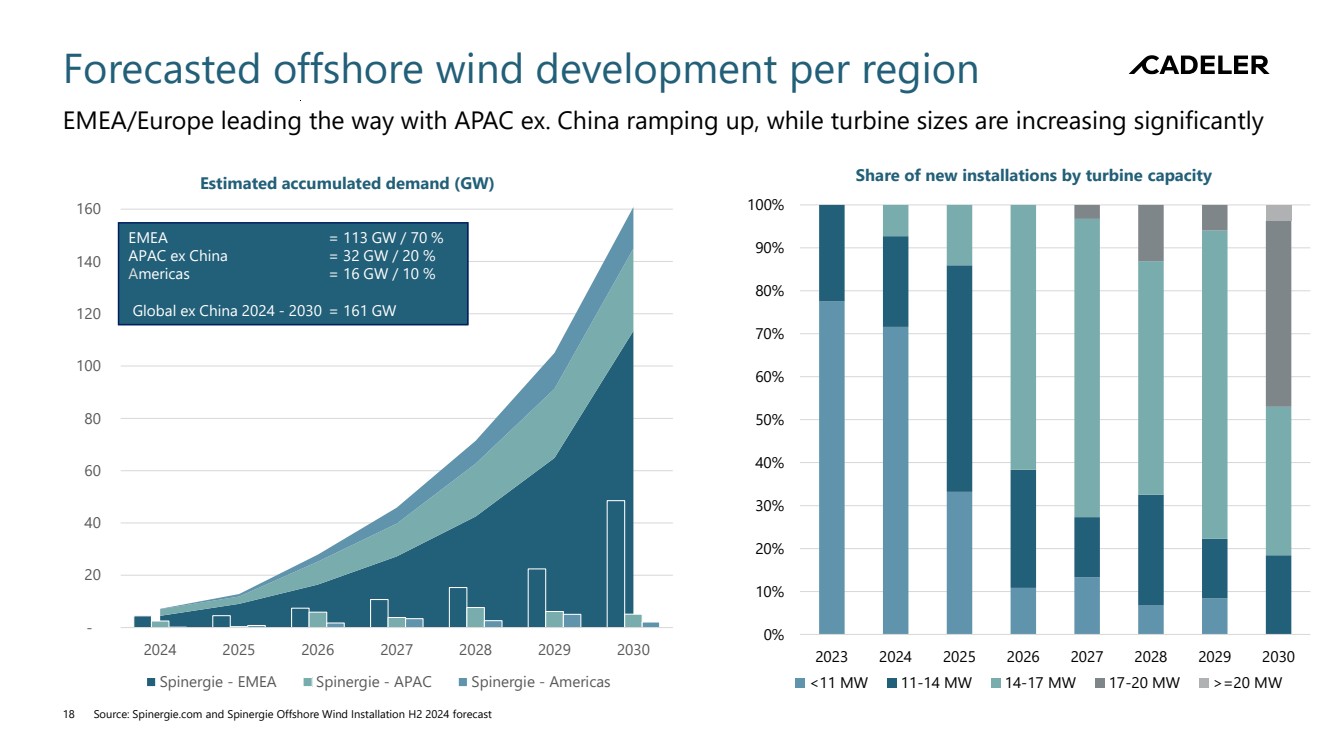Click the Spinergie - APAC legend swatch

click(306, 683)
